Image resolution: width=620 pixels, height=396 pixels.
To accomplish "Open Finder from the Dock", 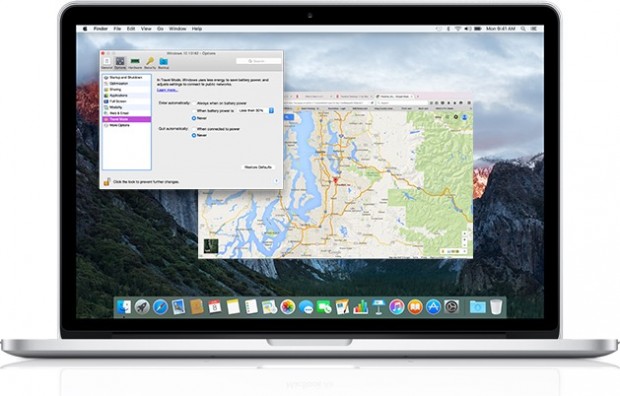I will pyautogui.click(x=124, y=307).
